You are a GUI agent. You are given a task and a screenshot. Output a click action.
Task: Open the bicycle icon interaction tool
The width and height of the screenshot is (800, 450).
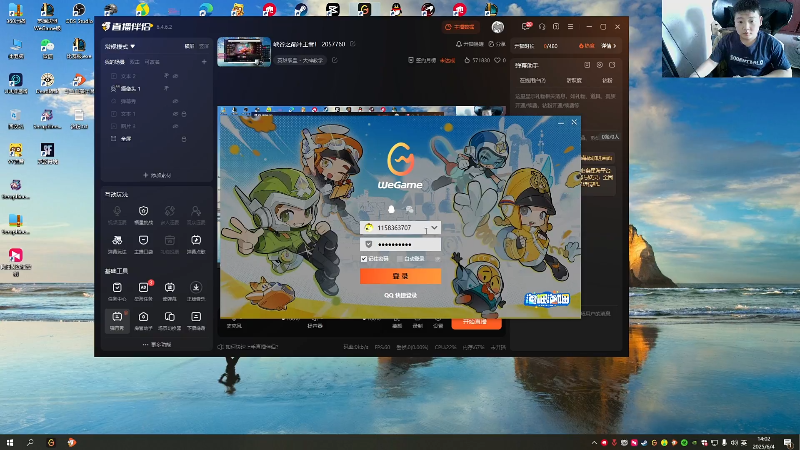click(117, 244)
